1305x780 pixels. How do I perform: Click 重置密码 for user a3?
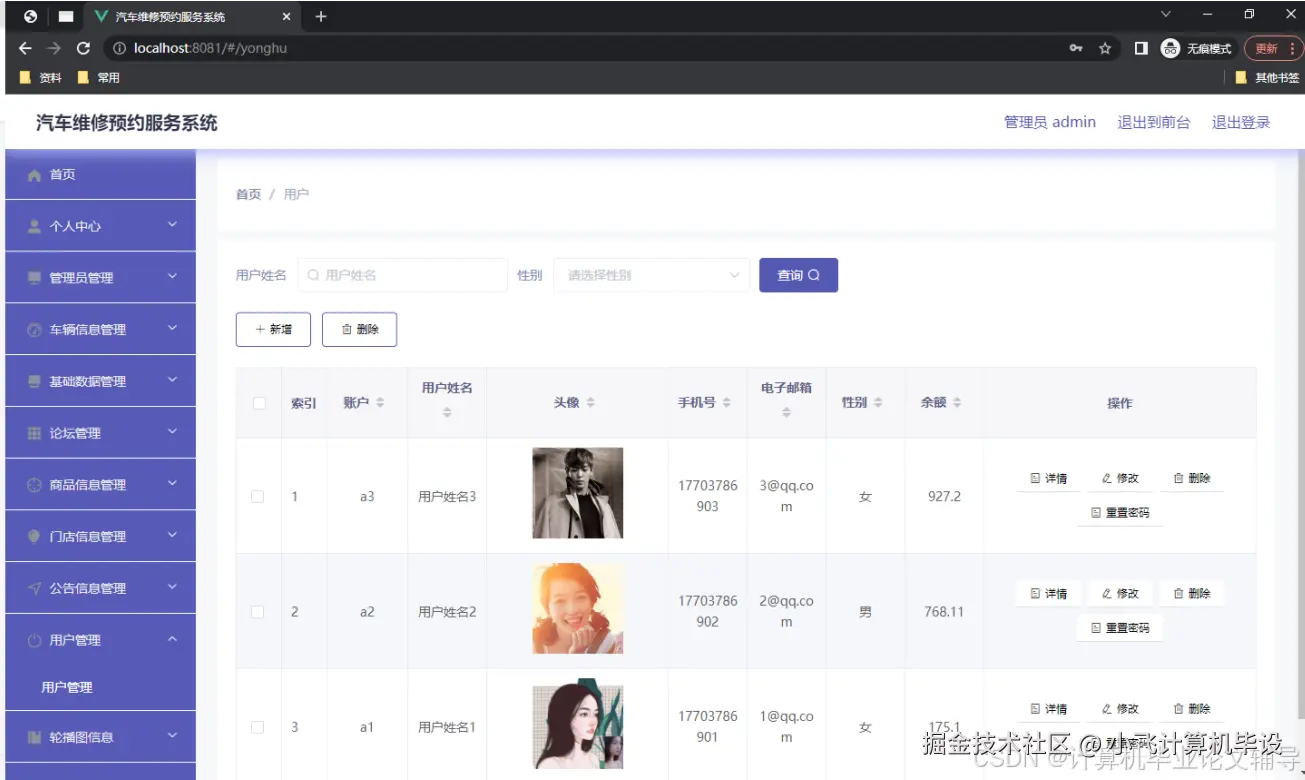click(1120, 513)
